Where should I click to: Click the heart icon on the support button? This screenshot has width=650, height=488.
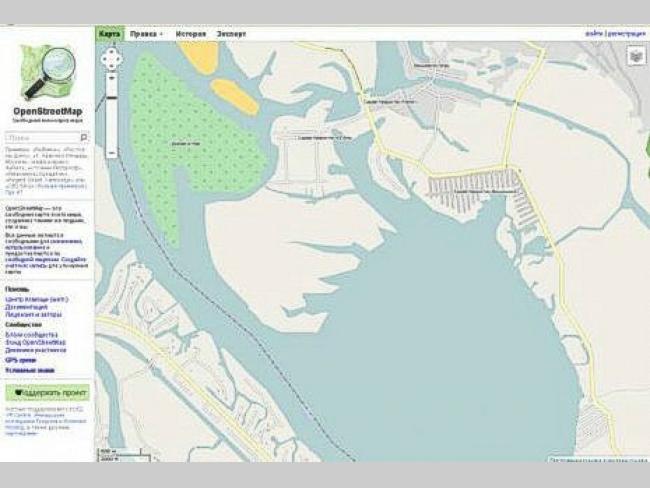tap(18, 392)
